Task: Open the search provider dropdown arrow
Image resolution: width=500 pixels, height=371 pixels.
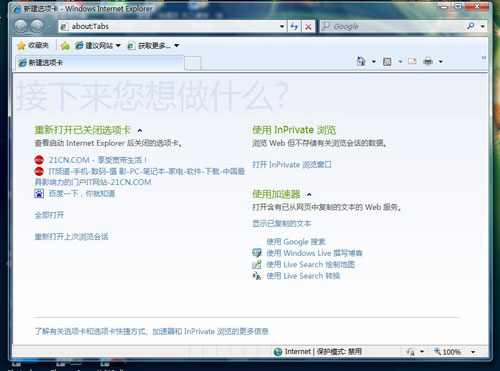Action: pyautogui.click(x=482, y=26)
